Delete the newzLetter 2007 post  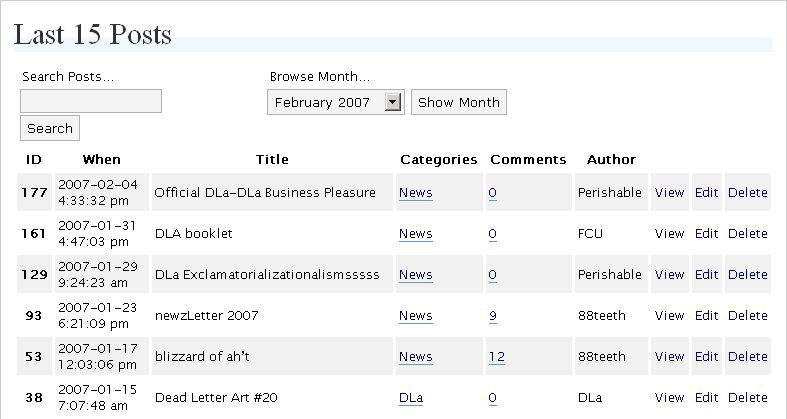point(747,316)
